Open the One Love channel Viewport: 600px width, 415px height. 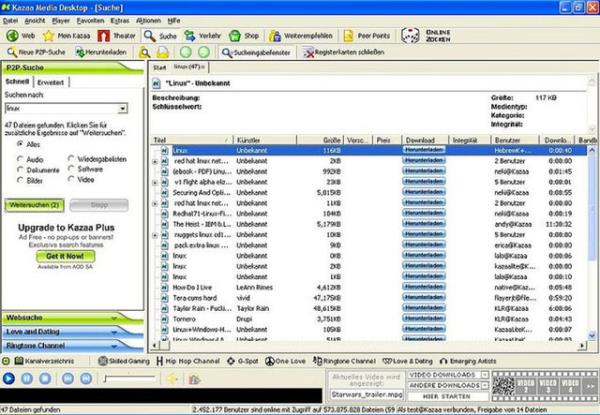(x=285, y=361)
